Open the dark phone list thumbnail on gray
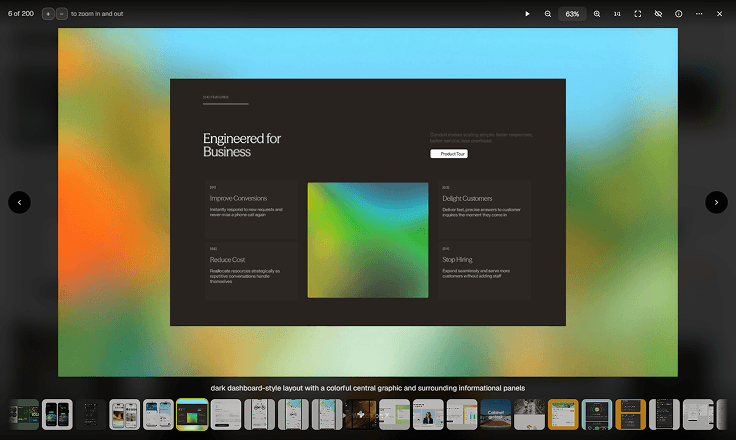 tap(664, 415)
